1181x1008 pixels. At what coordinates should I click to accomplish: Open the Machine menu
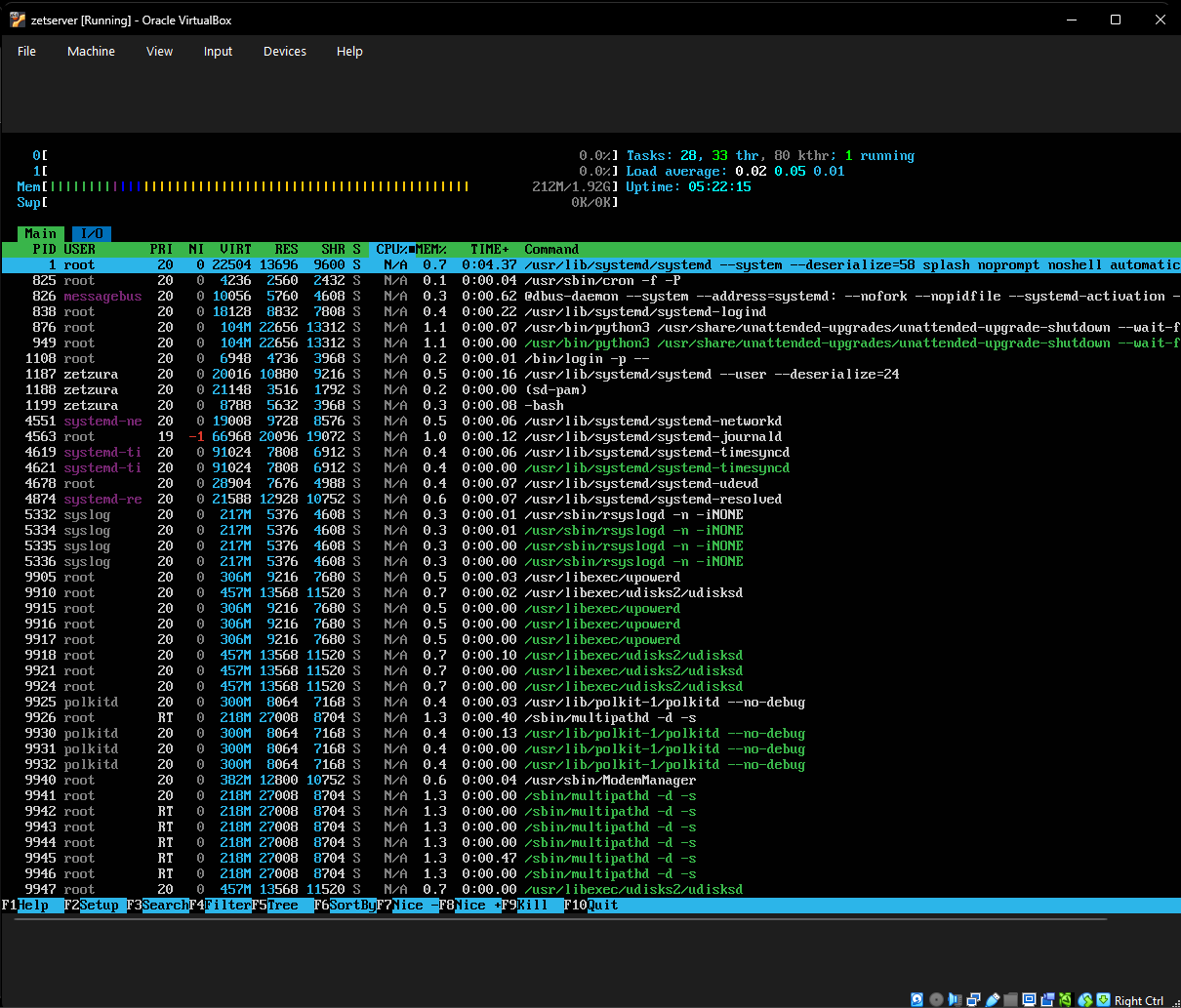(91, 51)
